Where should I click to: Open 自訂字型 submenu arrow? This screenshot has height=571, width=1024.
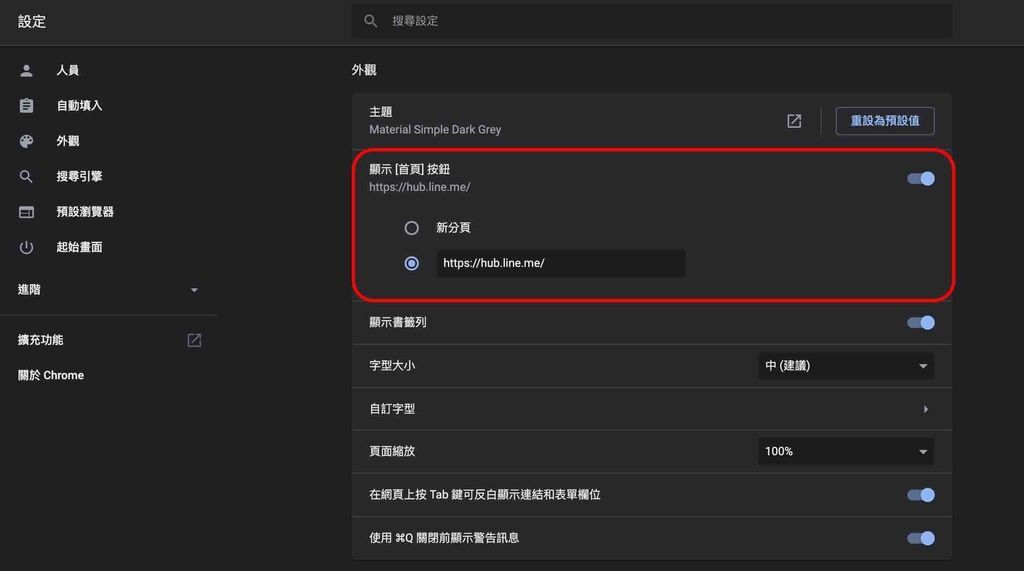(x=925, y=409)
